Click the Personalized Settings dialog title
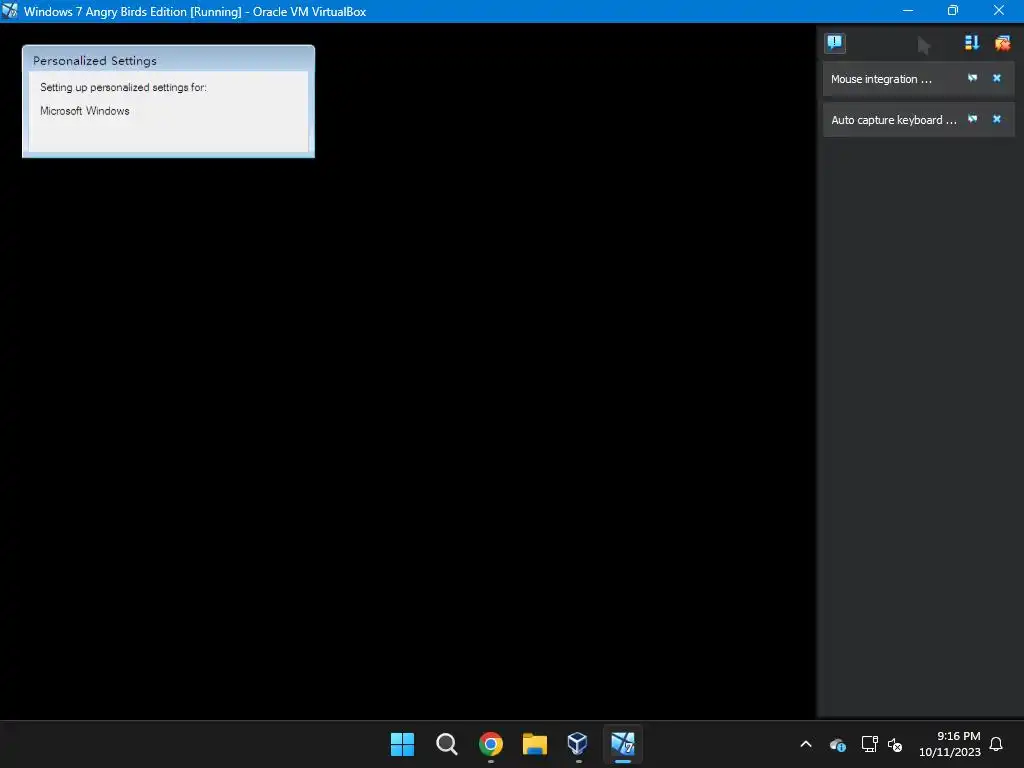The image size is (1024, 768). coord(95,61)
